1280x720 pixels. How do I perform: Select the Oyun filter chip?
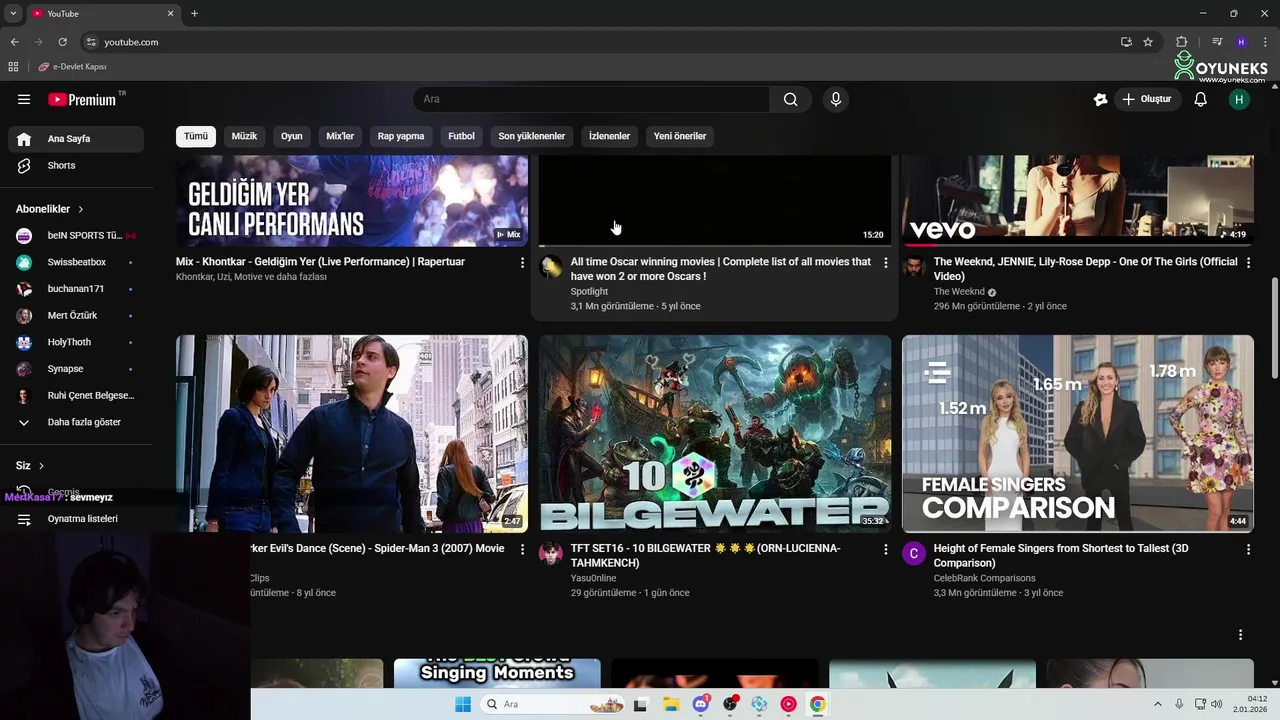tap(292, 136)
